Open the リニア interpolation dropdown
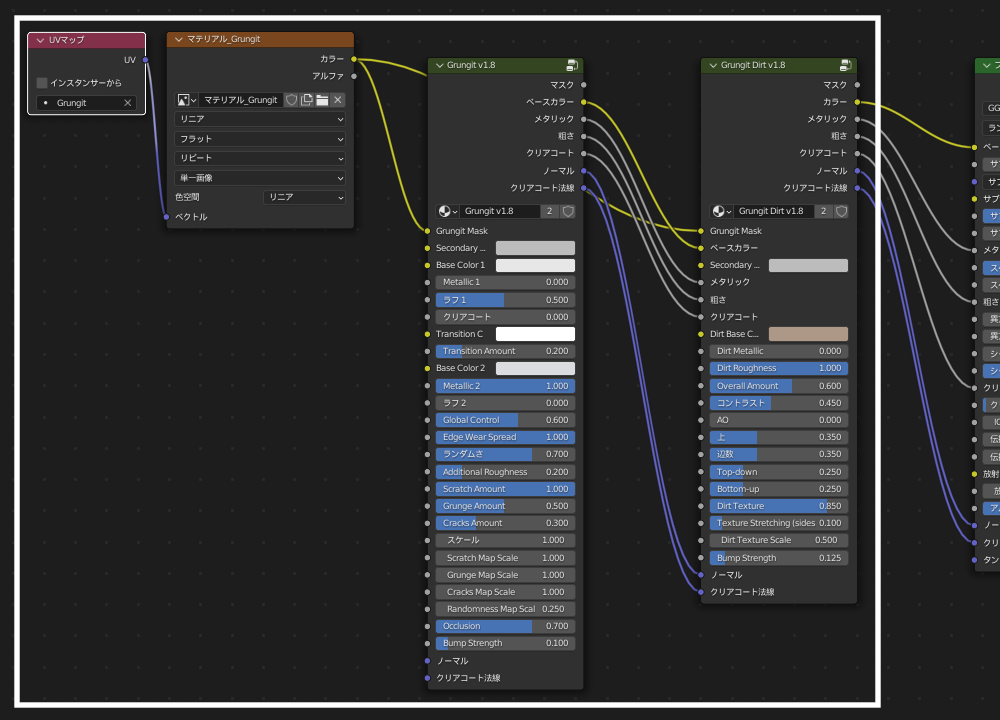Image resolution: width=1000 pixels, height=720 pixels. tap(260, 119)
